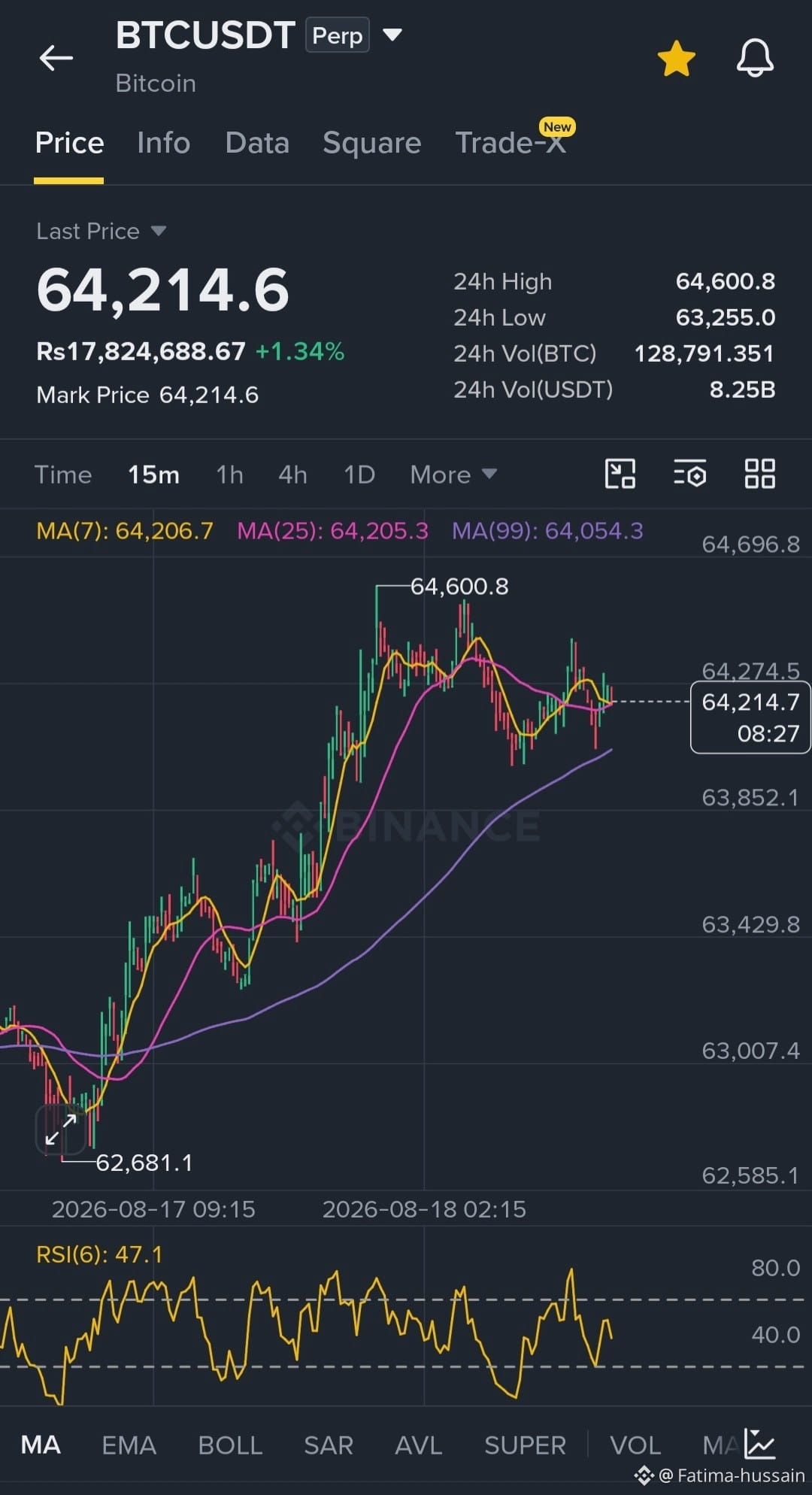812x1495 pixels.
Task: Open the picture-in-picture chart icon
Action: coord(620,474)
